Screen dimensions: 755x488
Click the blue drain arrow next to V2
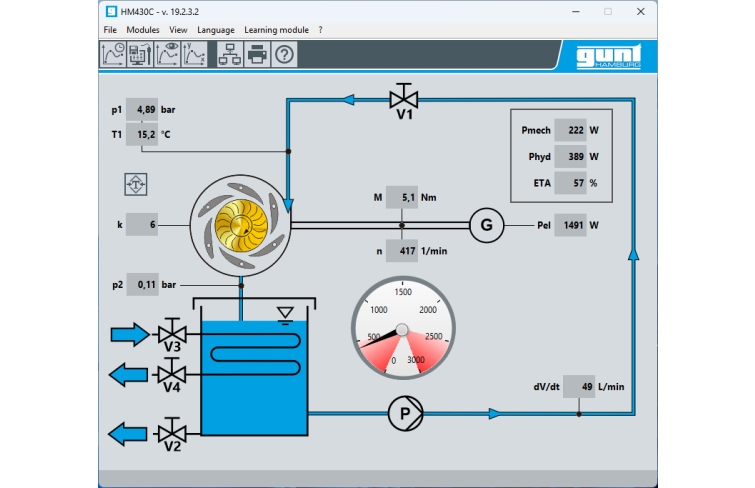128,434
